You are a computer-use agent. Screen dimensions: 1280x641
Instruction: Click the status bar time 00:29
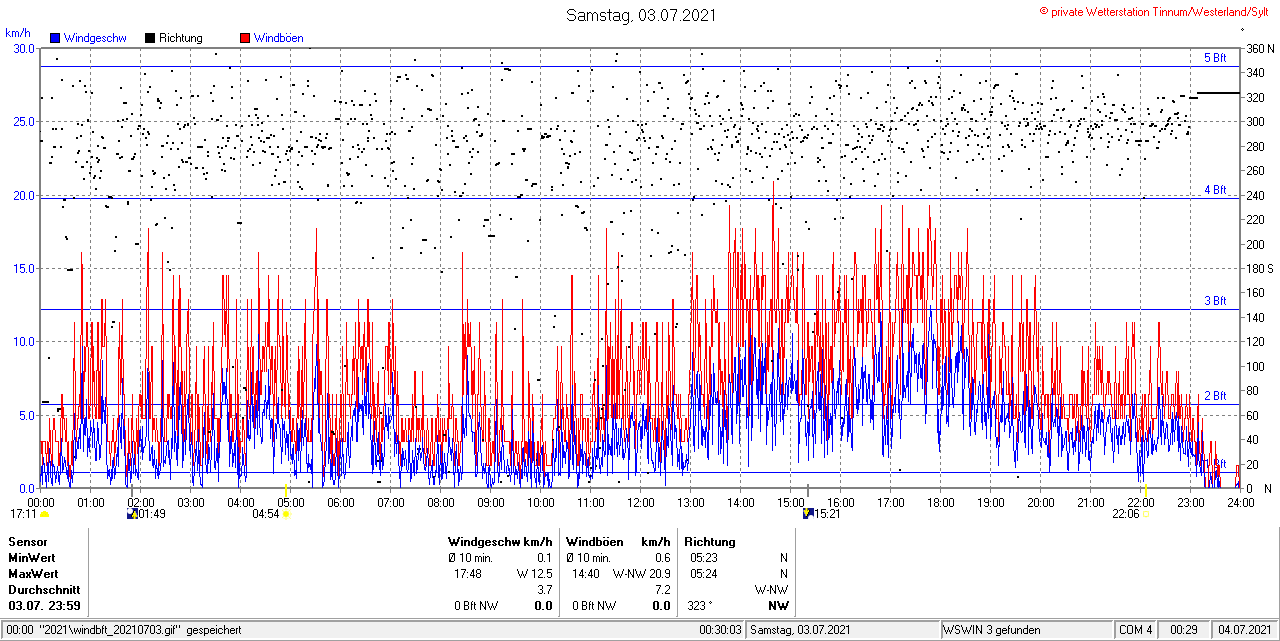click(1184, 630)
